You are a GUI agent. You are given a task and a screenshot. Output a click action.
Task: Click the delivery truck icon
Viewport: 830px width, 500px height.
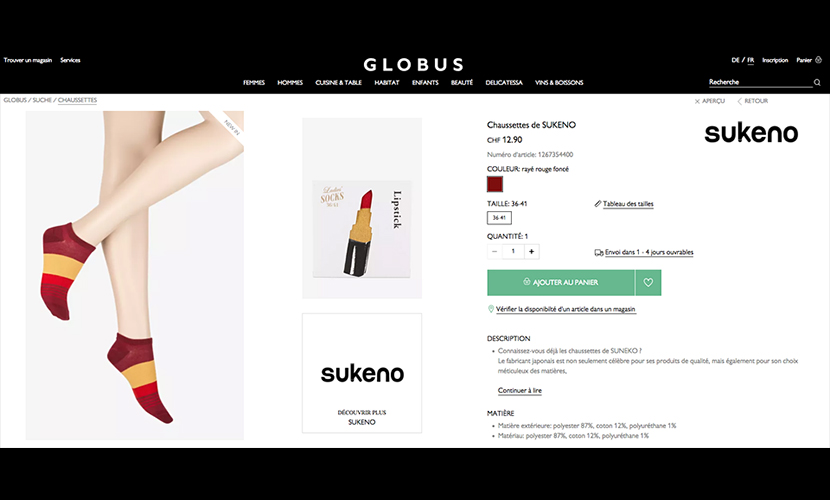(x=599, y=253)
